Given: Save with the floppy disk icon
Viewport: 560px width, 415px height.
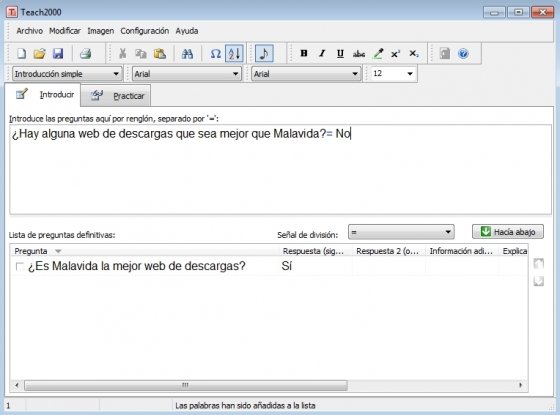Looking at the screenshot, I should click(58, 54).
